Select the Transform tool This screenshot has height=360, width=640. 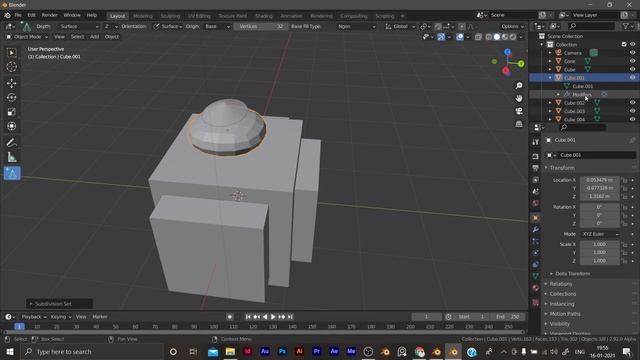pos(11,126)
